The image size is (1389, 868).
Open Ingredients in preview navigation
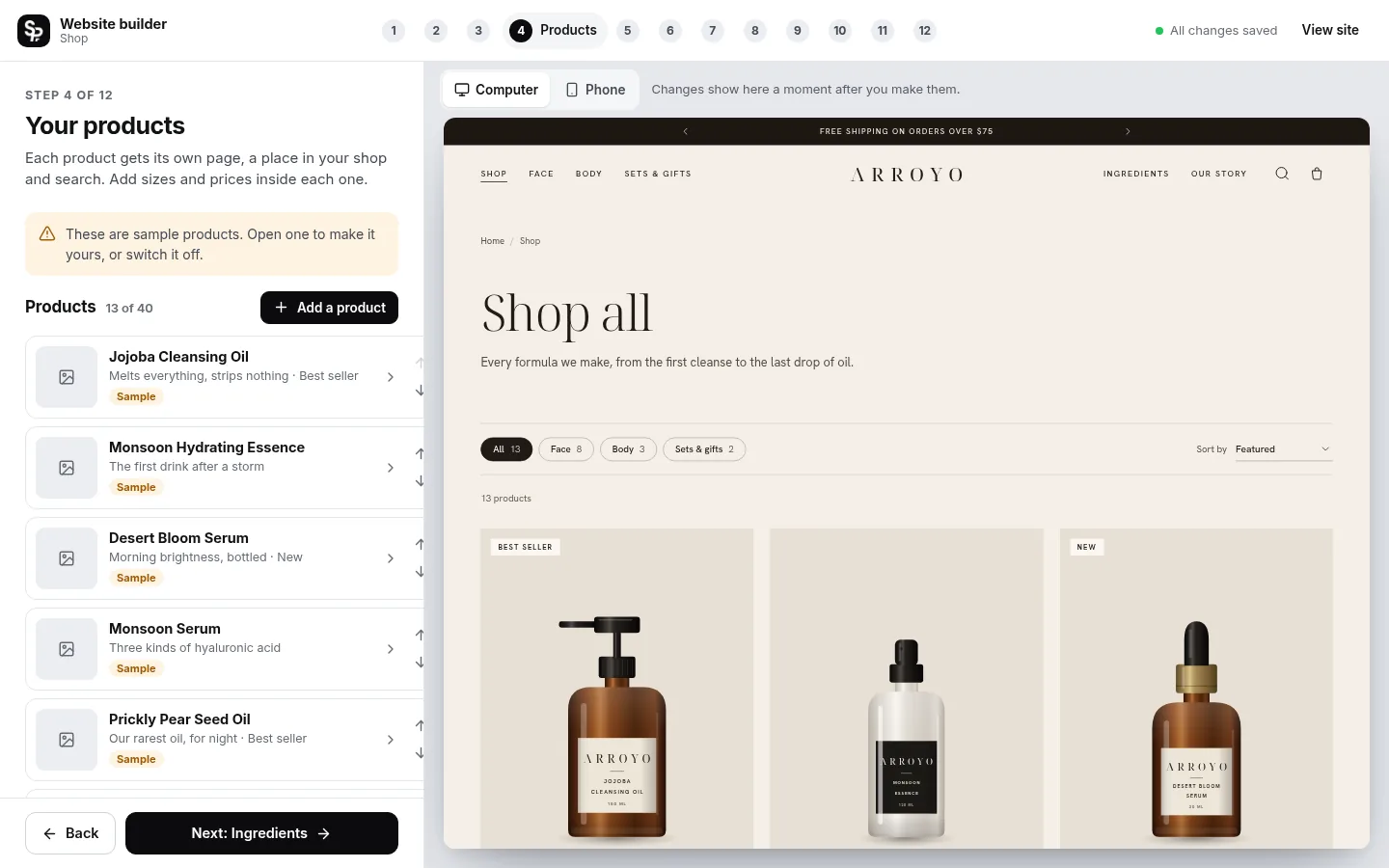1136,175
